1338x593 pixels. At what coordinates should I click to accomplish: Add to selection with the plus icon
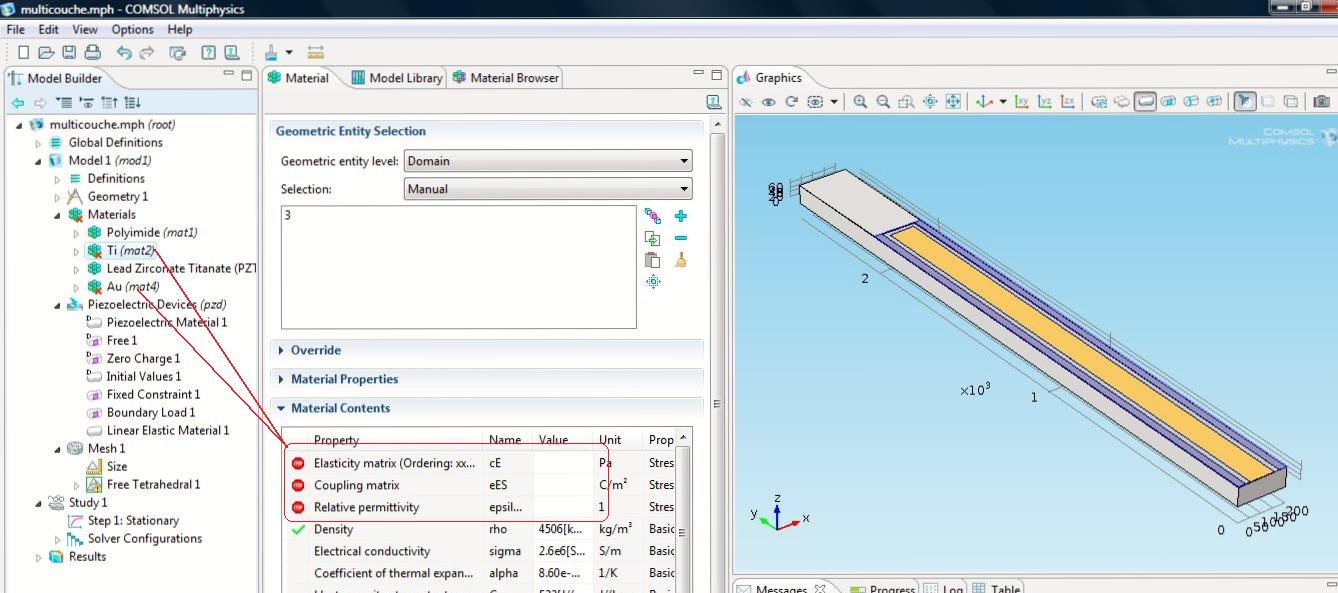pyautogui.click(x=681, y=216)
